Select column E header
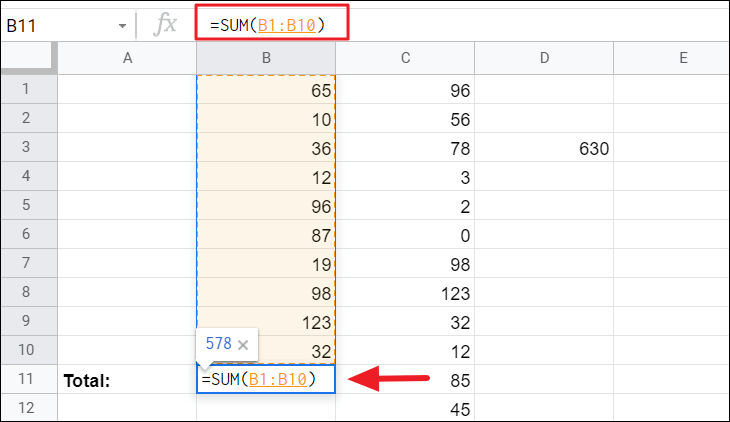730x422 pixels. pos(682,58)
